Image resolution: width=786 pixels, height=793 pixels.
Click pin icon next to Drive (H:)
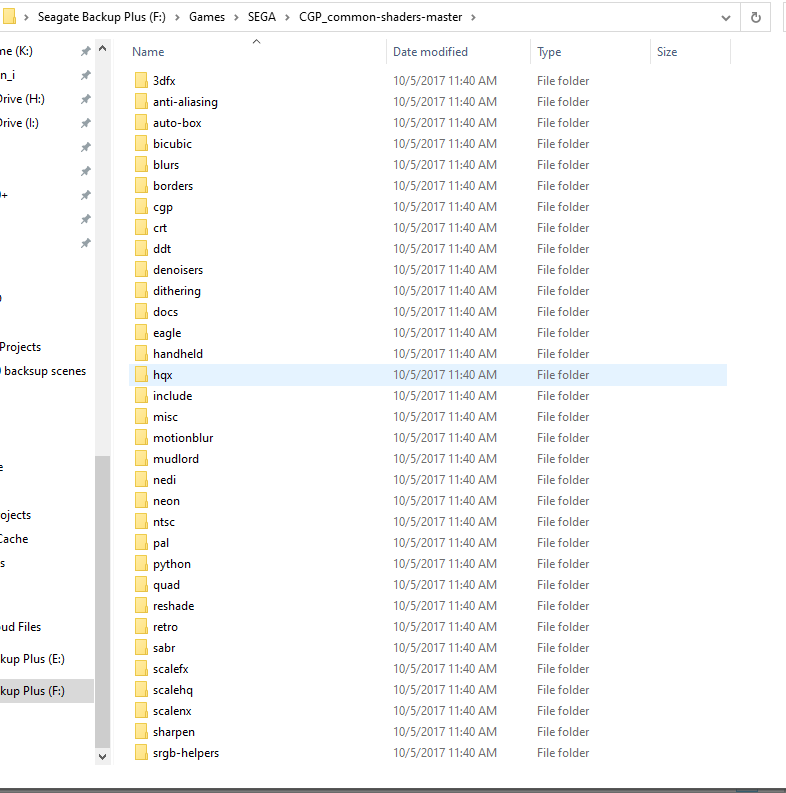point(85,99)
